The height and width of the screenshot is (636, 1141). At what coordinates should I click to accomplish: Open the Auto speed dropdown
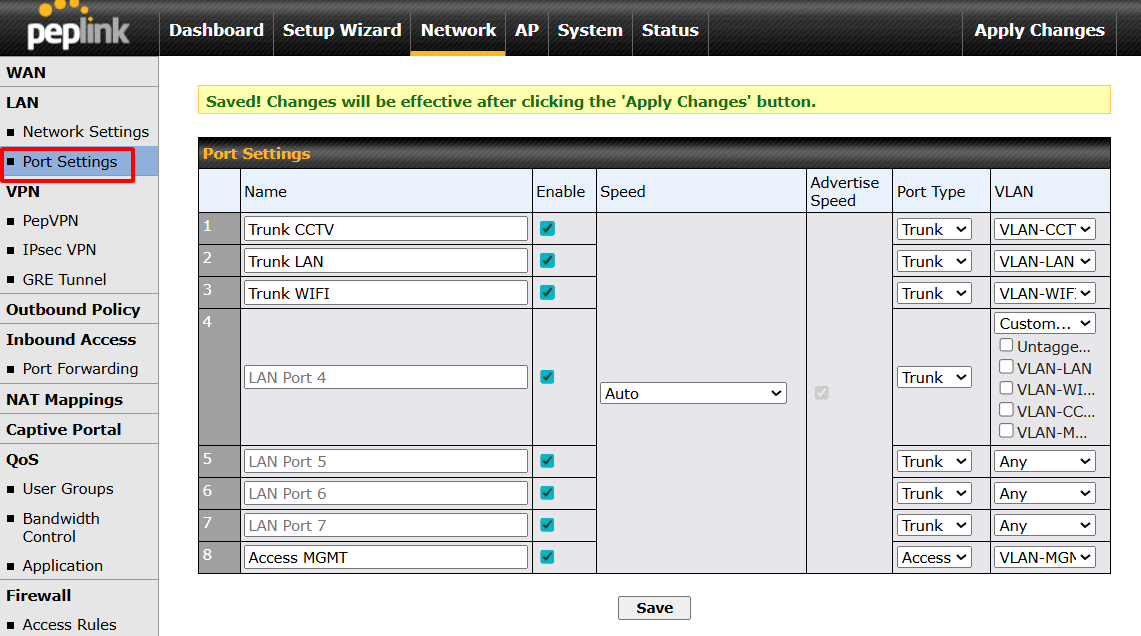coord(693,394)
